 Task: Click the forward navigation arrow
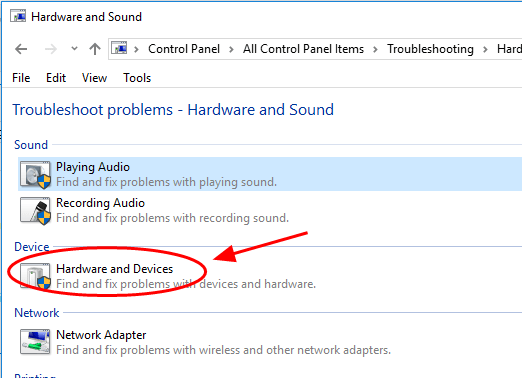pos(51,49)
